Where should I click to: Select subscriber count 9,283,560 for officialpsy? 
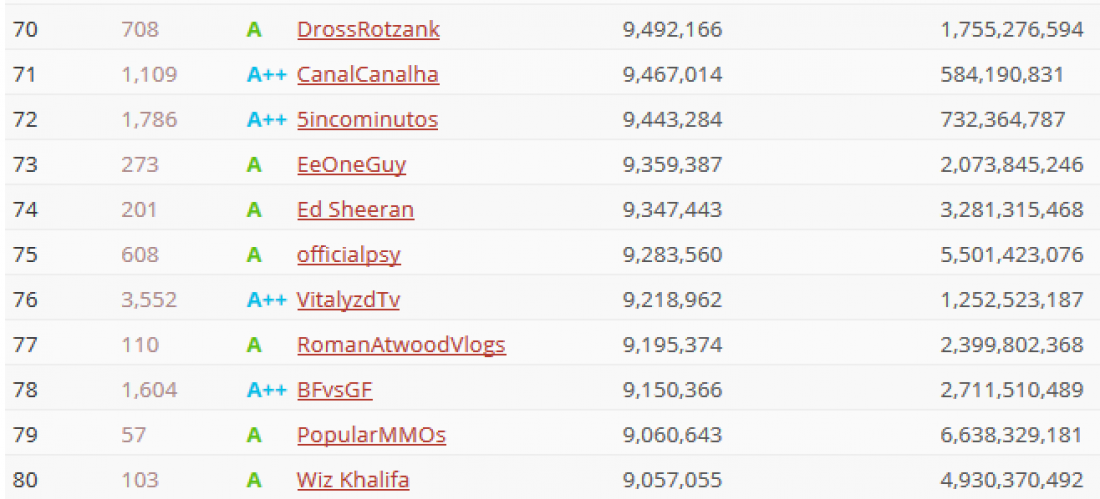point(672,255)
